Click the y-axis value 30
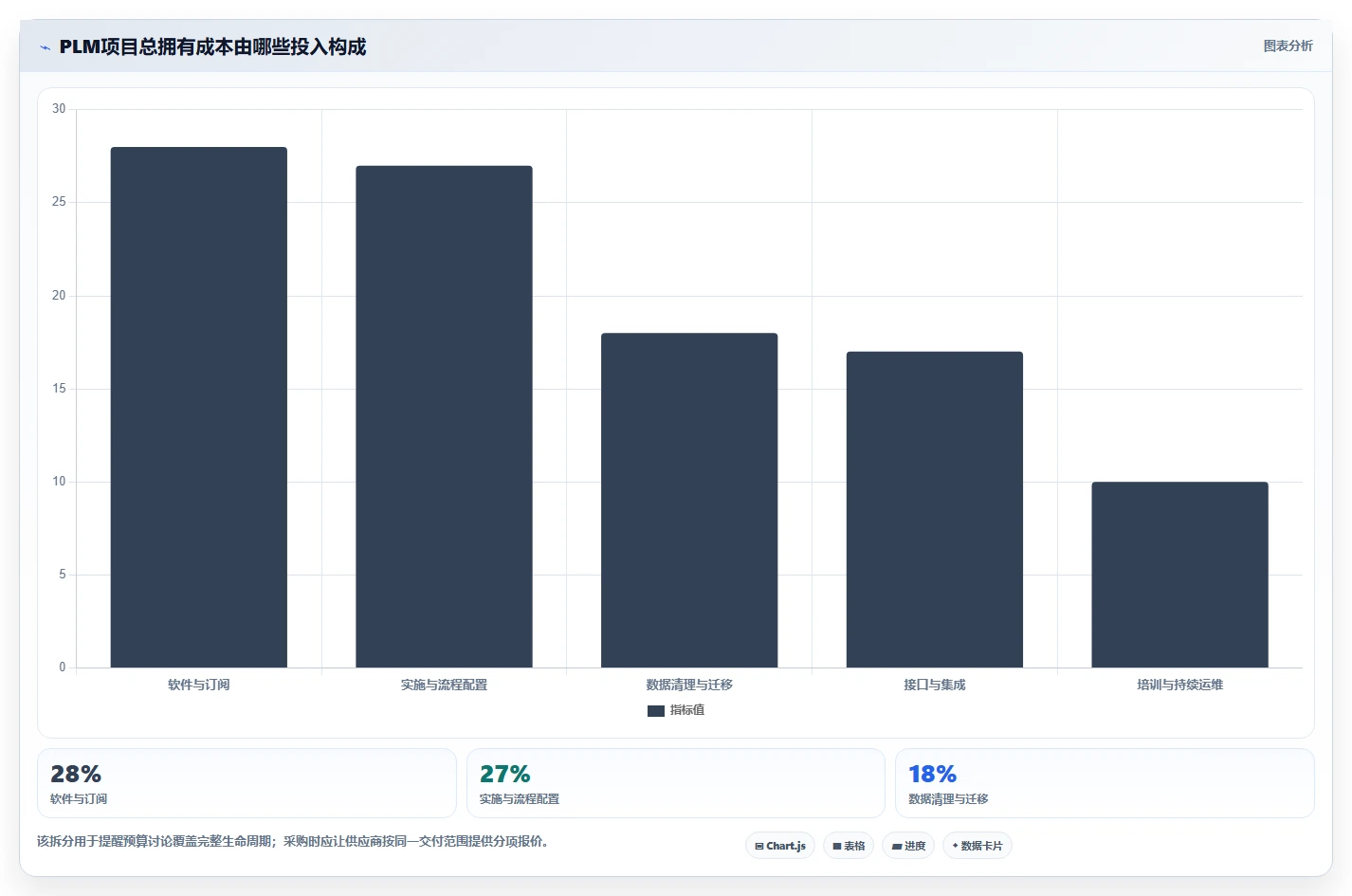The image size is (1352, 896). point(59,109)
